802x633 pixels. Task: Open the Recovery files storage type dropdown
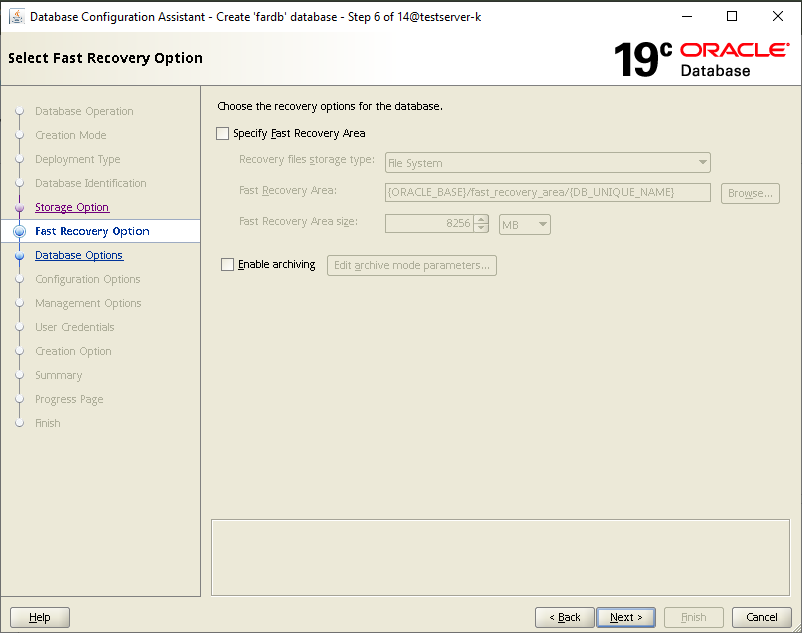pyautogui.click(x=547, y=163)
